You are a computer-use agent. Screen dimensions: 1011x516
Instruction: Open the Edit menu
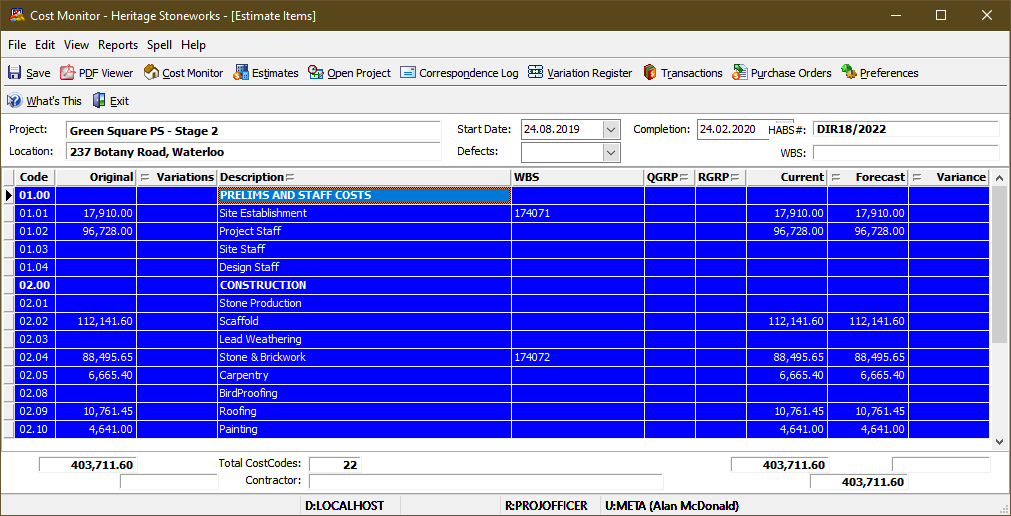[x=45, y=45]
